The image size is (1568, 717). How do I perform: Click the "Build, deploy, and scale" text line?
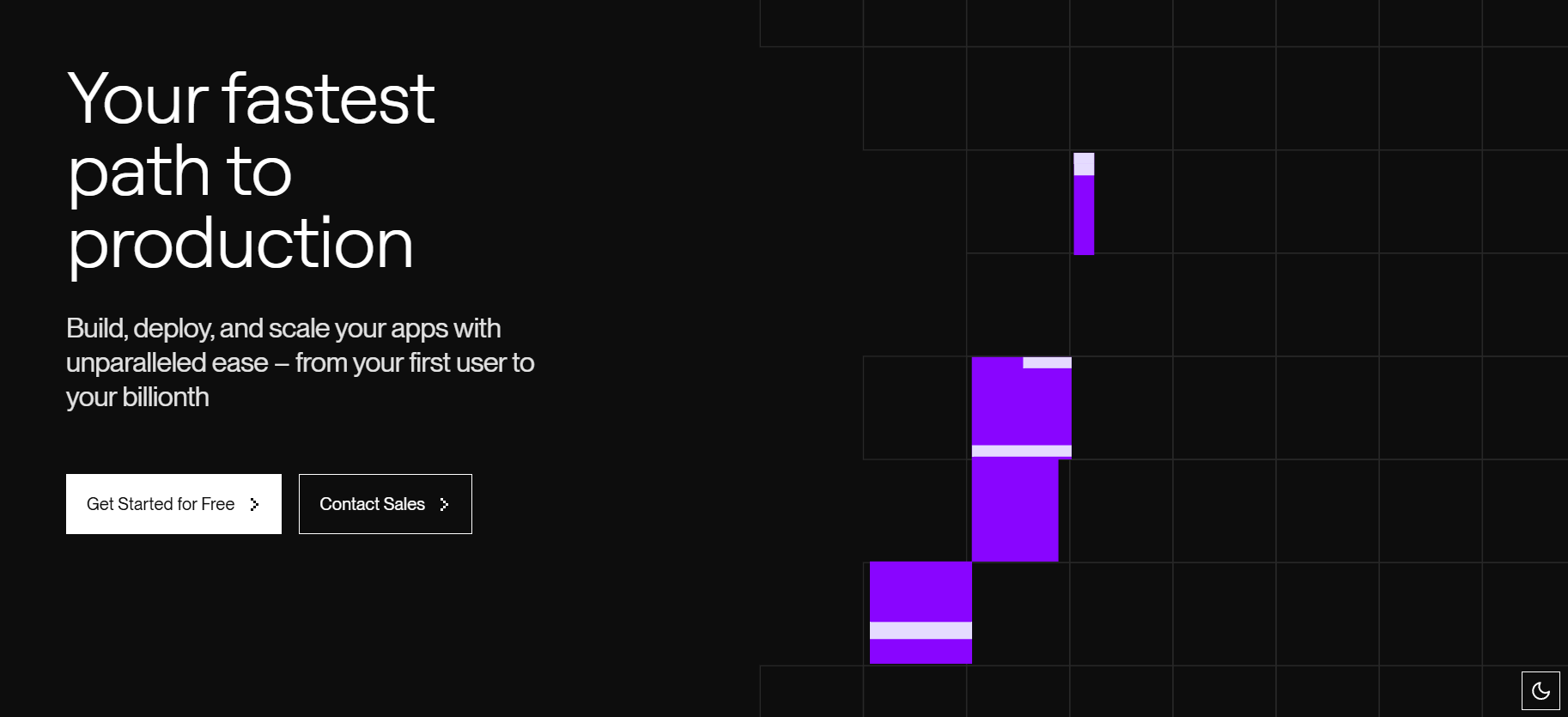click(x=283, y=329)
